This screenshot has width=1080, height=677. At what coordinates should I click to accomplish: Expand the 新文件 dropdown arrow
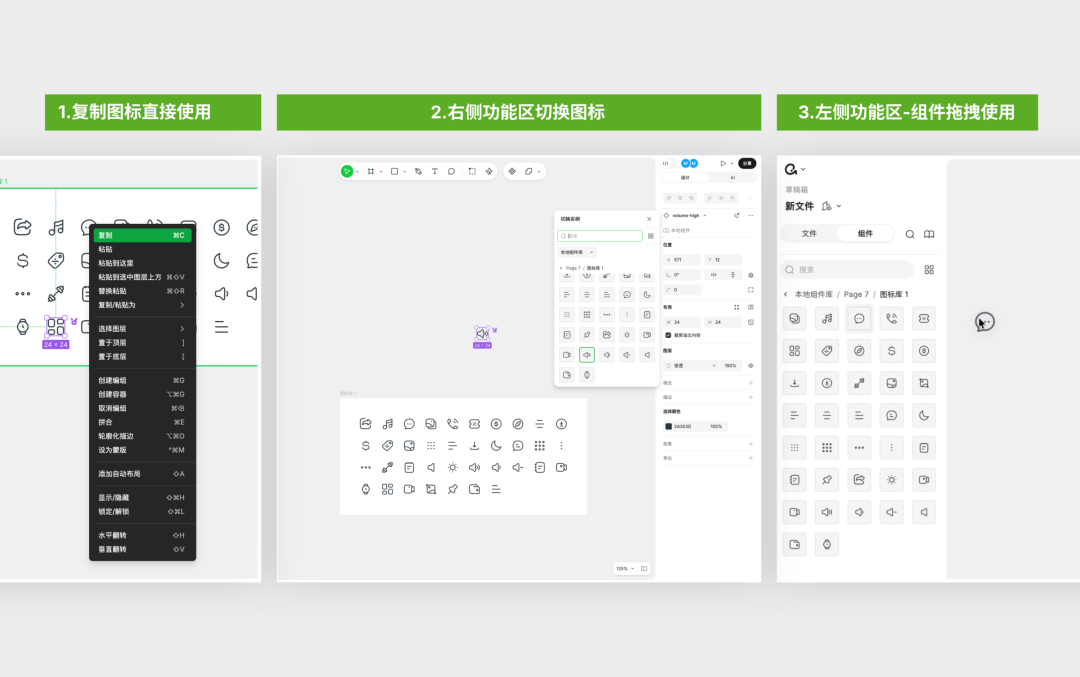pyautogui.click(x=839, y=206)
